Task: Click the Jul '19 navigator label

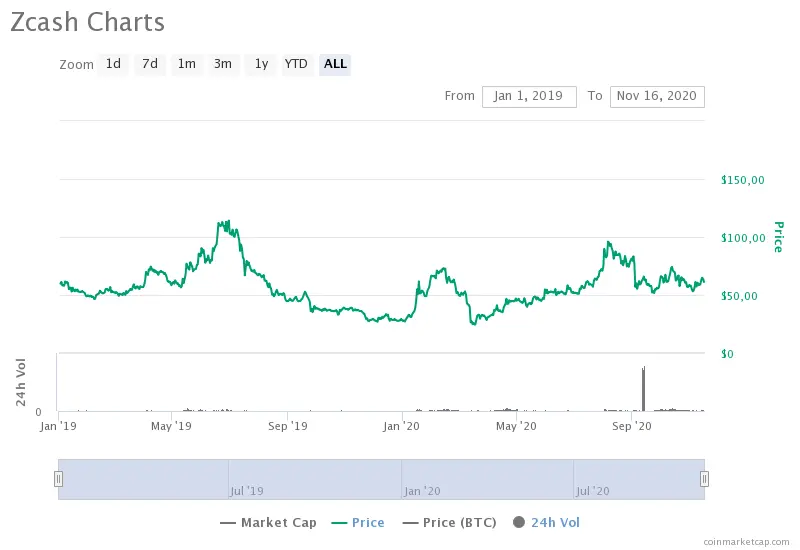Action: [247, 491]
